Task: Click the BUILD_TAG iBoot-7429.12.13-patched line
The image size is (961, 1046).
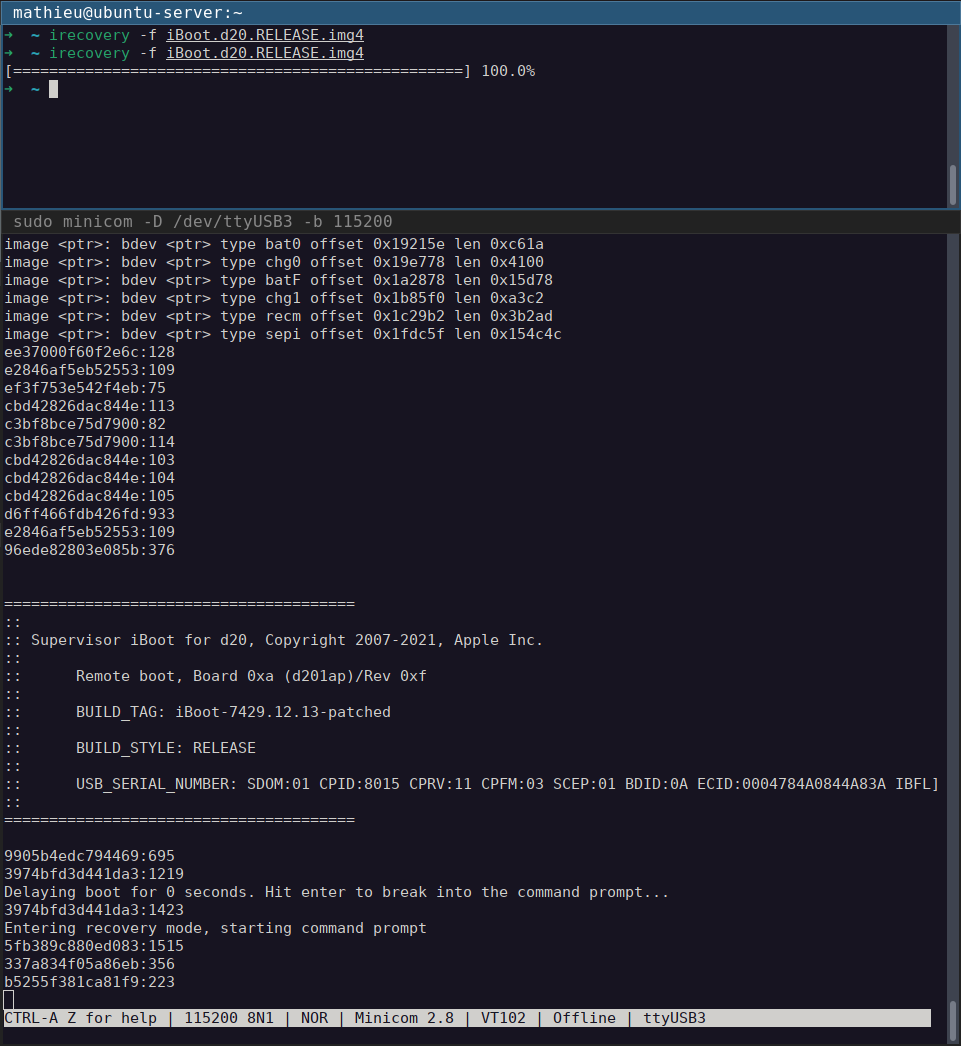Action: pos(233,712)
